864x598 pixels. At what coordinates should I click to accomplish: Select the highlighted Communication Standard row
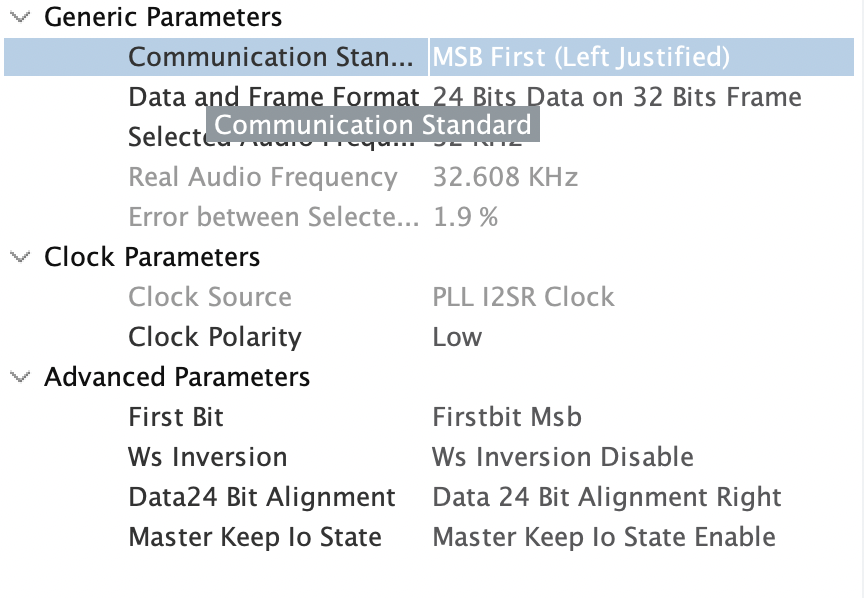(275, 57)
